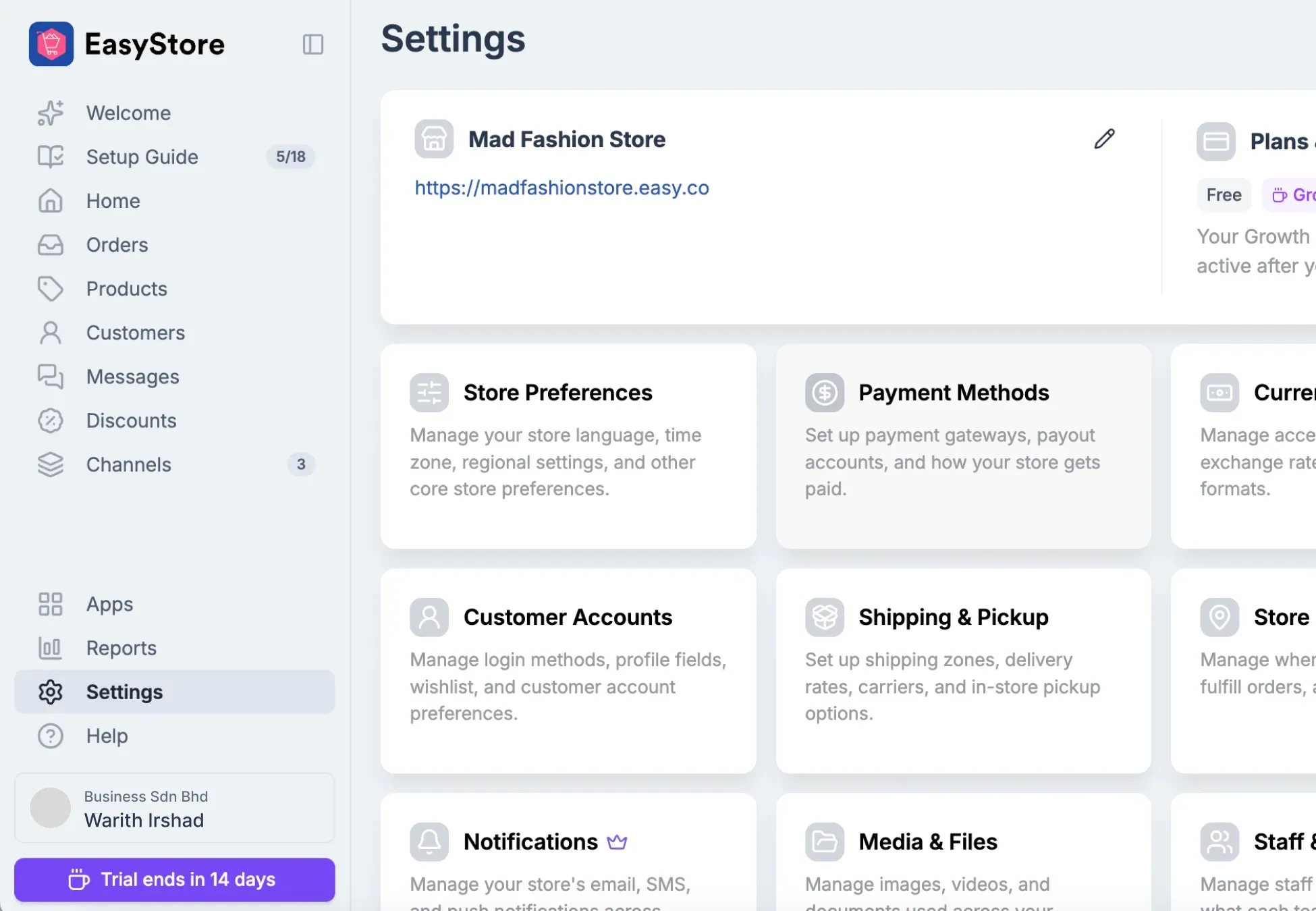Edit store name with pencil icon

[1105, 139]
